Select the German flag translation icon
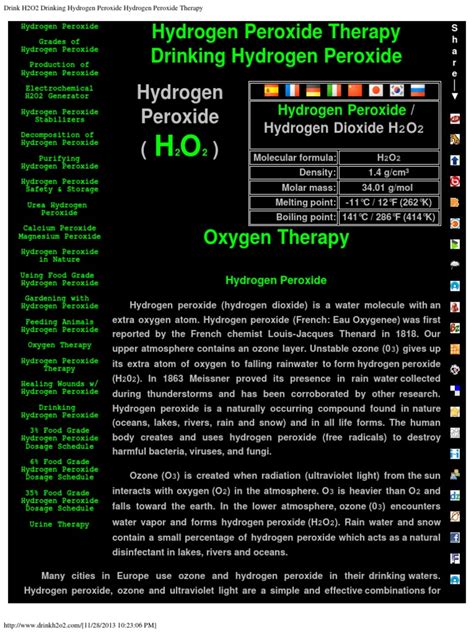This screenshot has height=632, width=474. [x=313, y=90]
